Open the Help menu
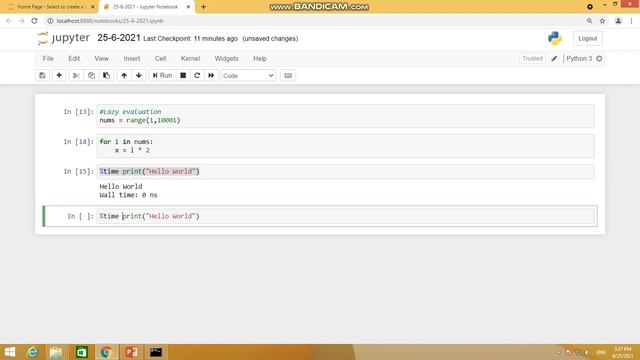This screenshot has height=360, width=640. 260,59
